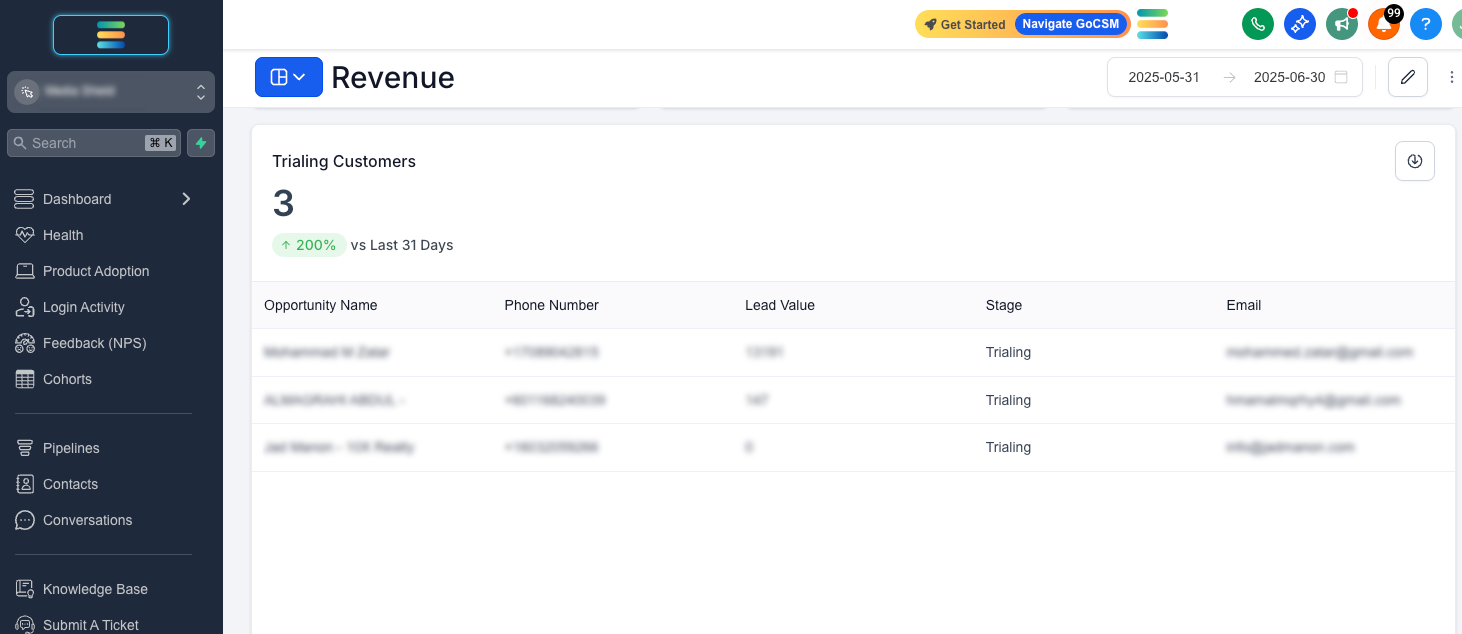Open the account switcher dropdown

pos(111,92)
